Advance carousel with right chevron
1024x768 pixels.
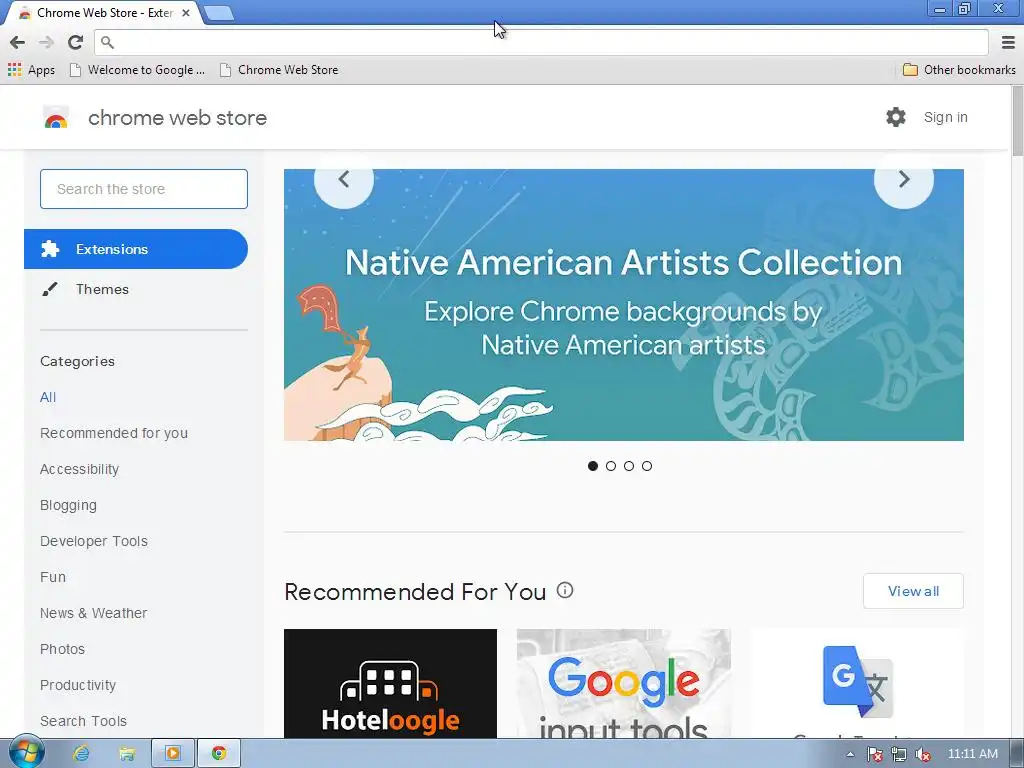pyautogui.click(x=904, y=180)
